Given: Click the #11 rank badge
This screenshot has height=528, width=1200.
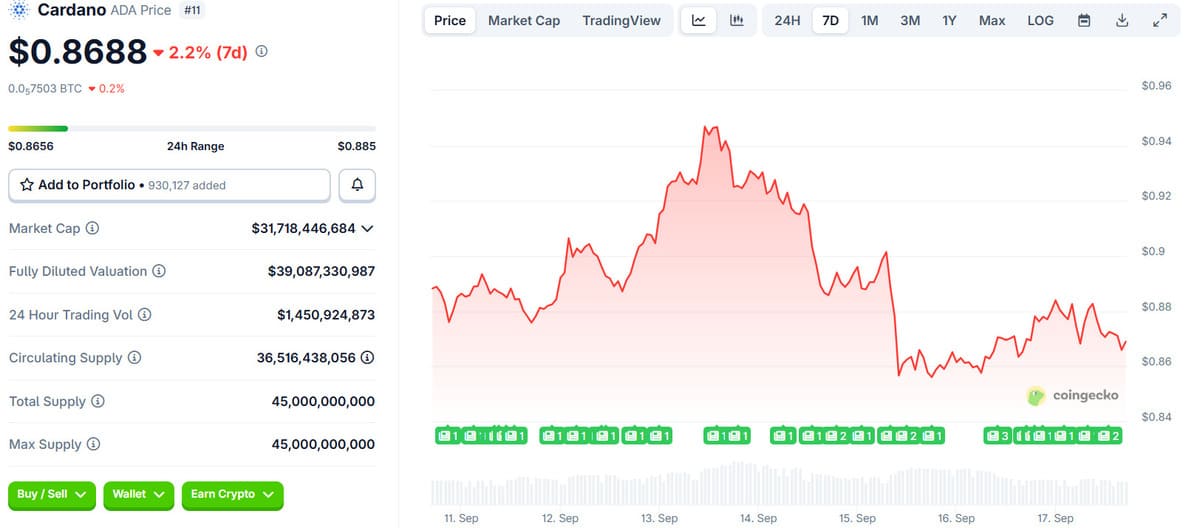Looking at the screenshot, I should click(x=194, y=10).
